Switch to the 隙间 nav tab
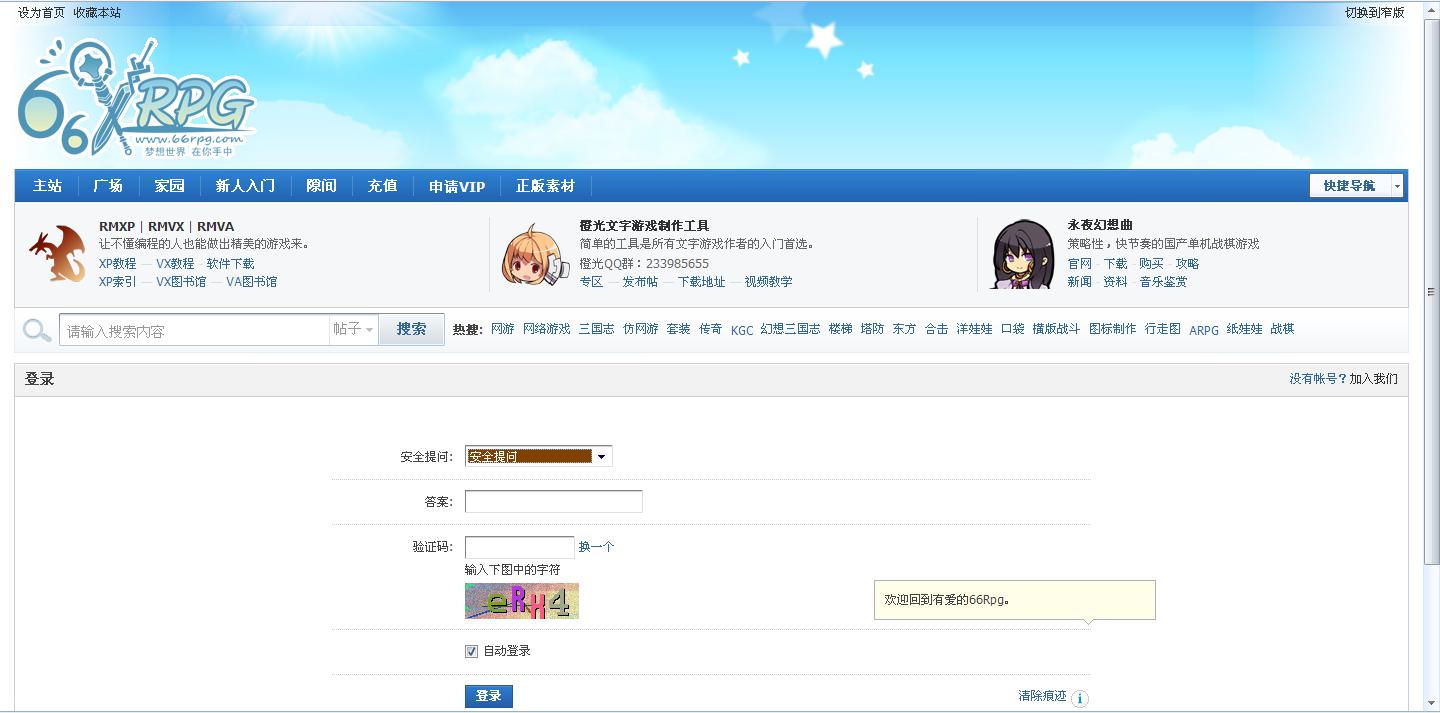 pyautogui.click(x=321, y=186)
